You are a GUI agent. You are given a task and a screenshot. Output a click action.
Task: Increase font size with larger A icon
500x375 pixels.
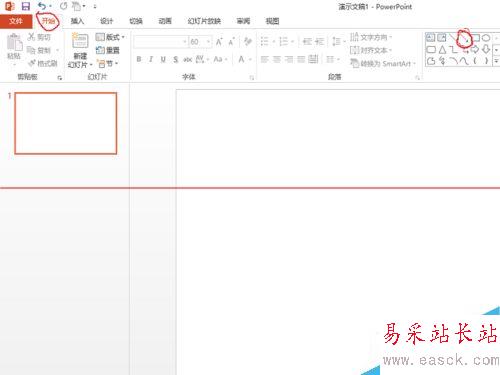coord(219,42)
